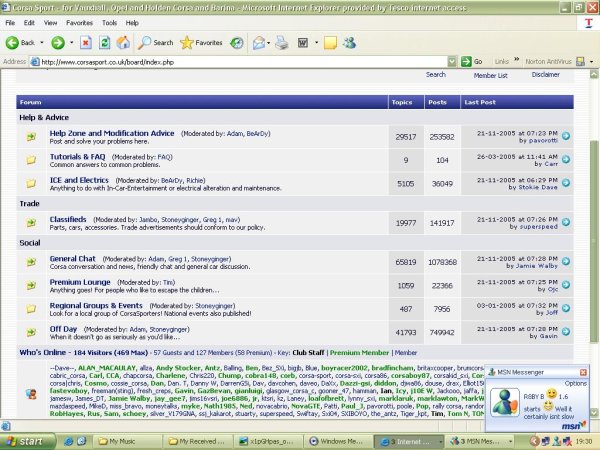Open the Favorites menu
The height and width of the screenshot is (450, 600).
click(x=82, y=21)
